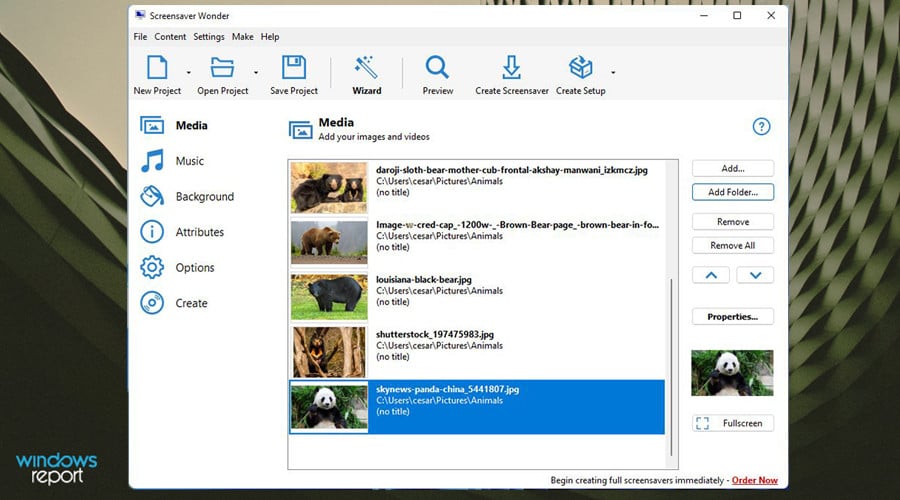Click the Open Project folder icon

tap(222, 68)
